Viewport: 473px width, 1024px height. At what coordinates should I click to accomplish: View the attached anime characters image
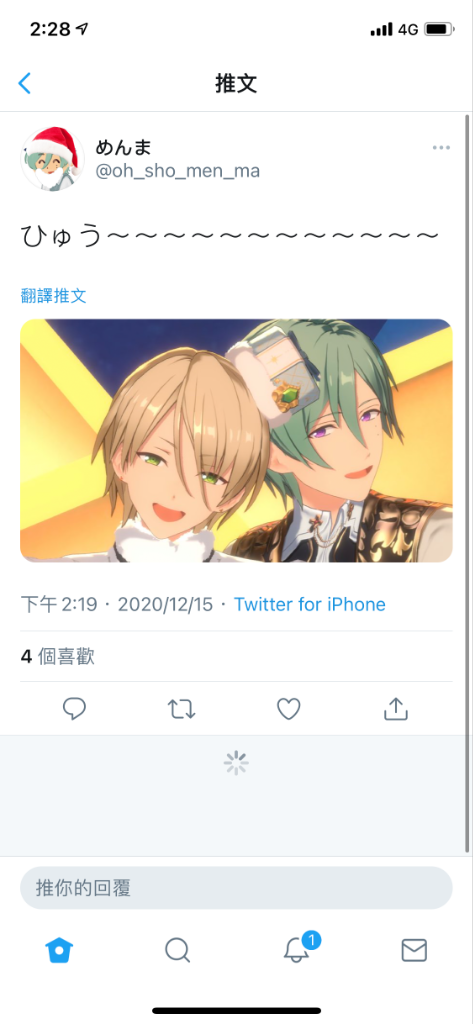236,440
